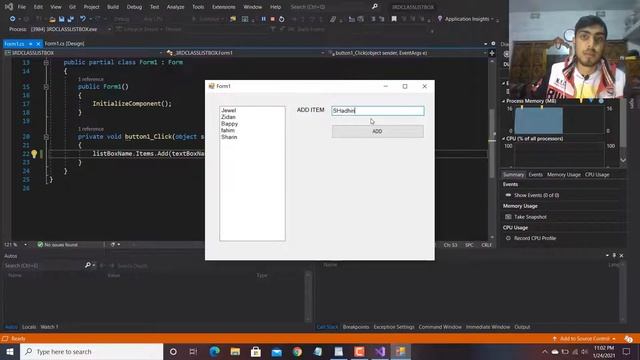
Task: Collapse the Process Memory (MB) graph
Action: (504, 101)
